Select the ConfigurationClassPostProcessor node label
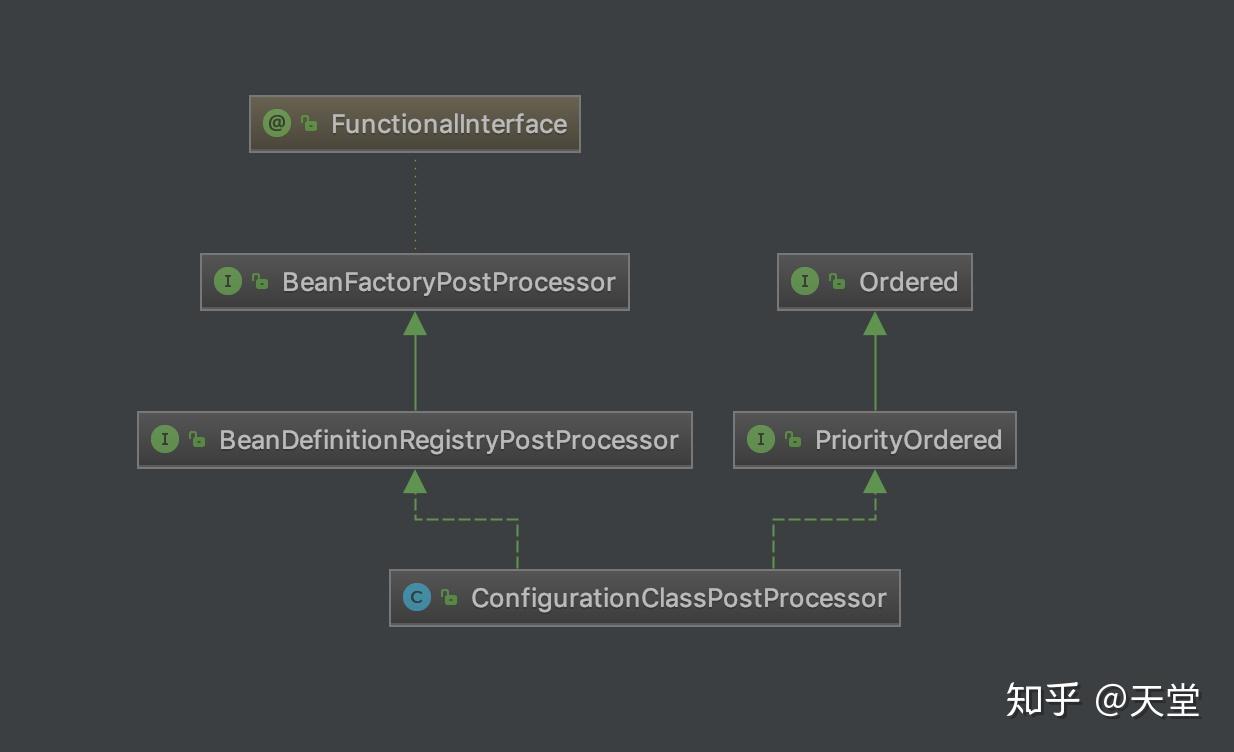 pyautogui.click(x=679, y=598)
